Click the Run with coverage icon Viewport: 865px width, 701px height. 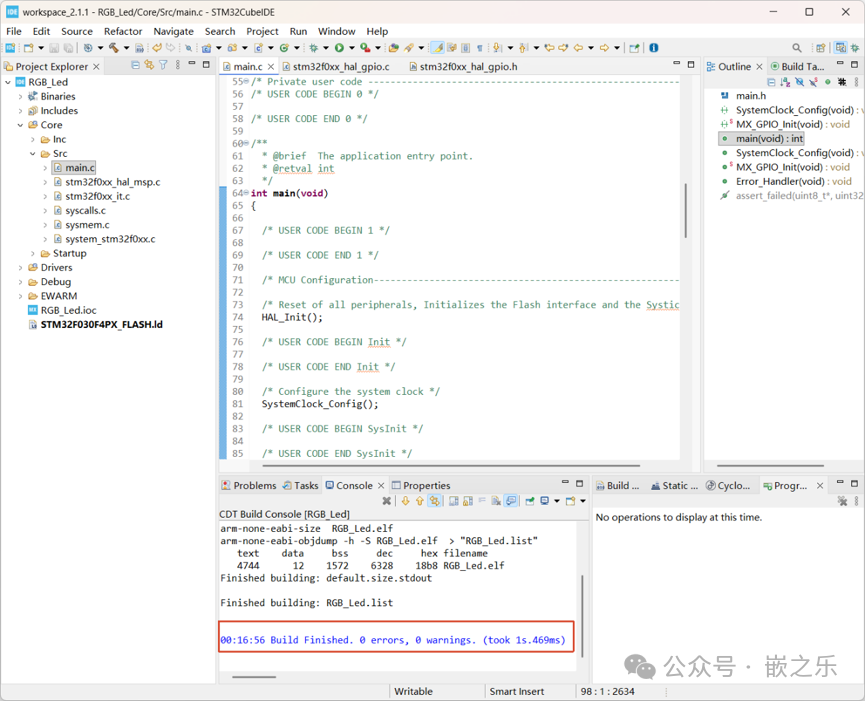[365, 47]
